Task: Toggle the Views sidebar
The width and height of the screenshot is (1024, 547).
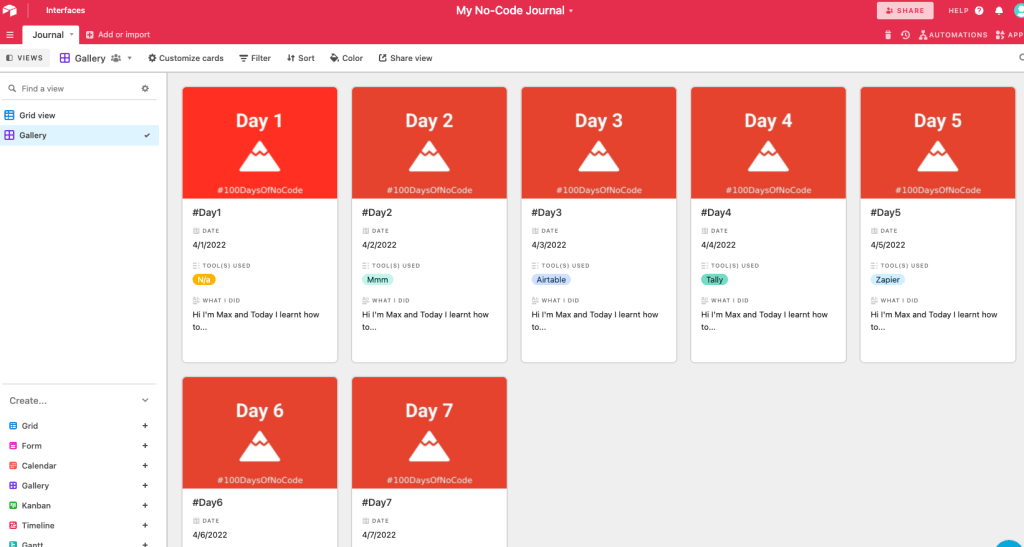Action: [x=24, y=58]
